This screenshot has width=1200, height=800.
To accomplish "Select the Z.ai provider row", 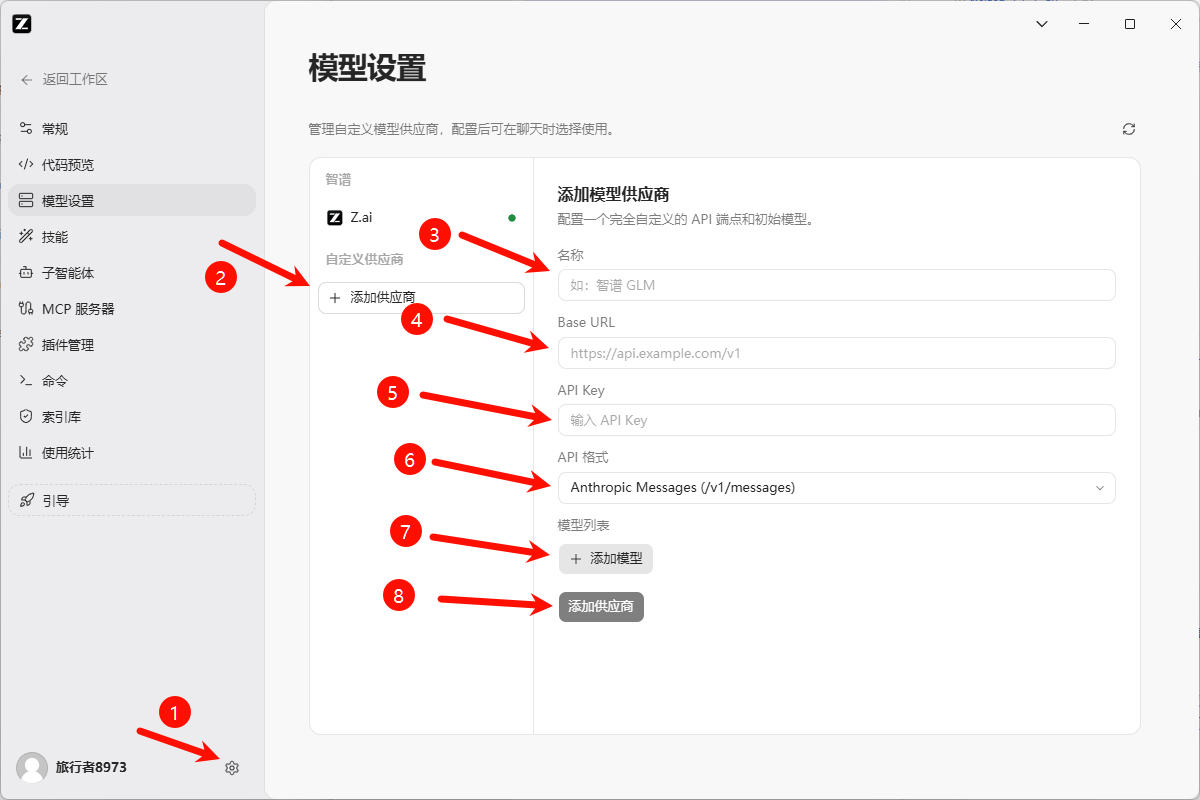I will [x=421, y=217].
